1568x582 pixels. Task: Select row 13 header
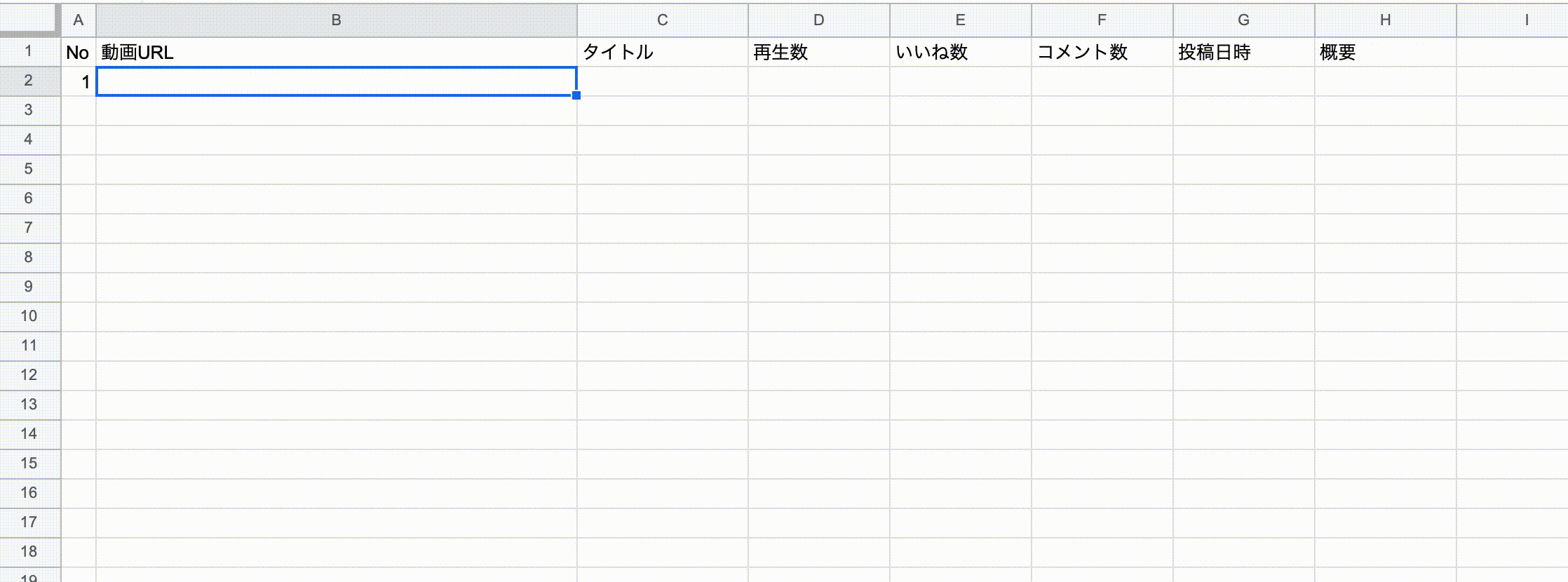[x=30, y=405]
